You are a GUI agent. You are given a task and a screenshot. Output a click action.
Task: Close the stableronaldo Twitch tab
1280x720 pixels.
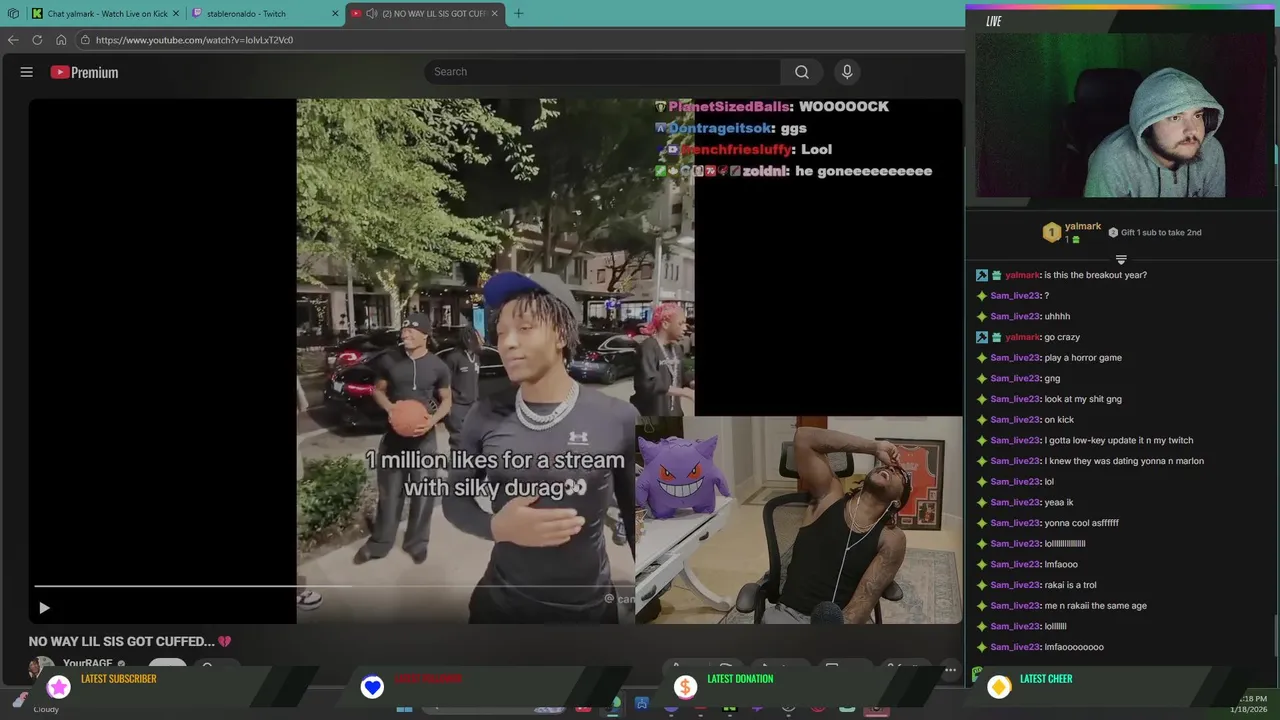[335, 14]
